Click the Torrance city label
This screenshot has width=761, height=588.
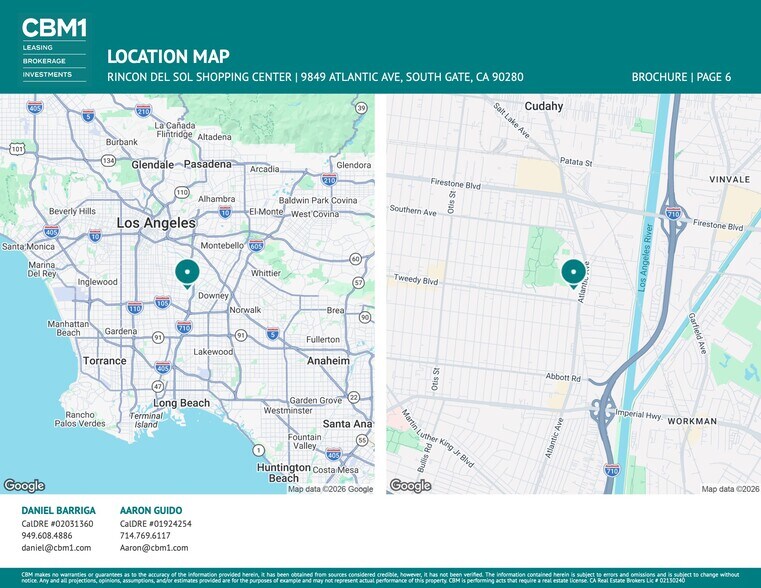(x=104, y=361)
